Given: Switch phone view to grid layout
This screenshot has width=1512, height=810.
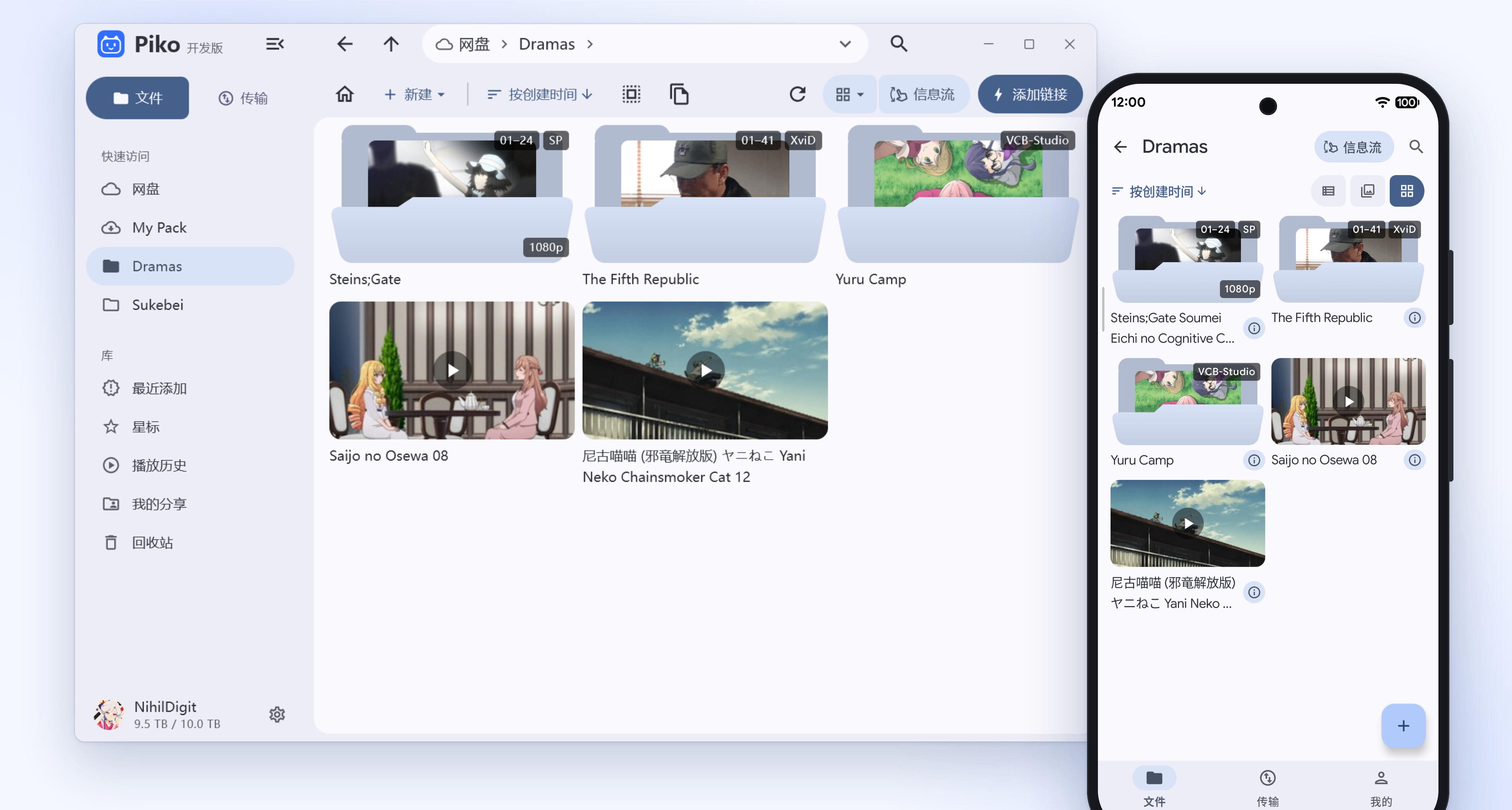Looking at the screenshot, I should pos(1406,191).
